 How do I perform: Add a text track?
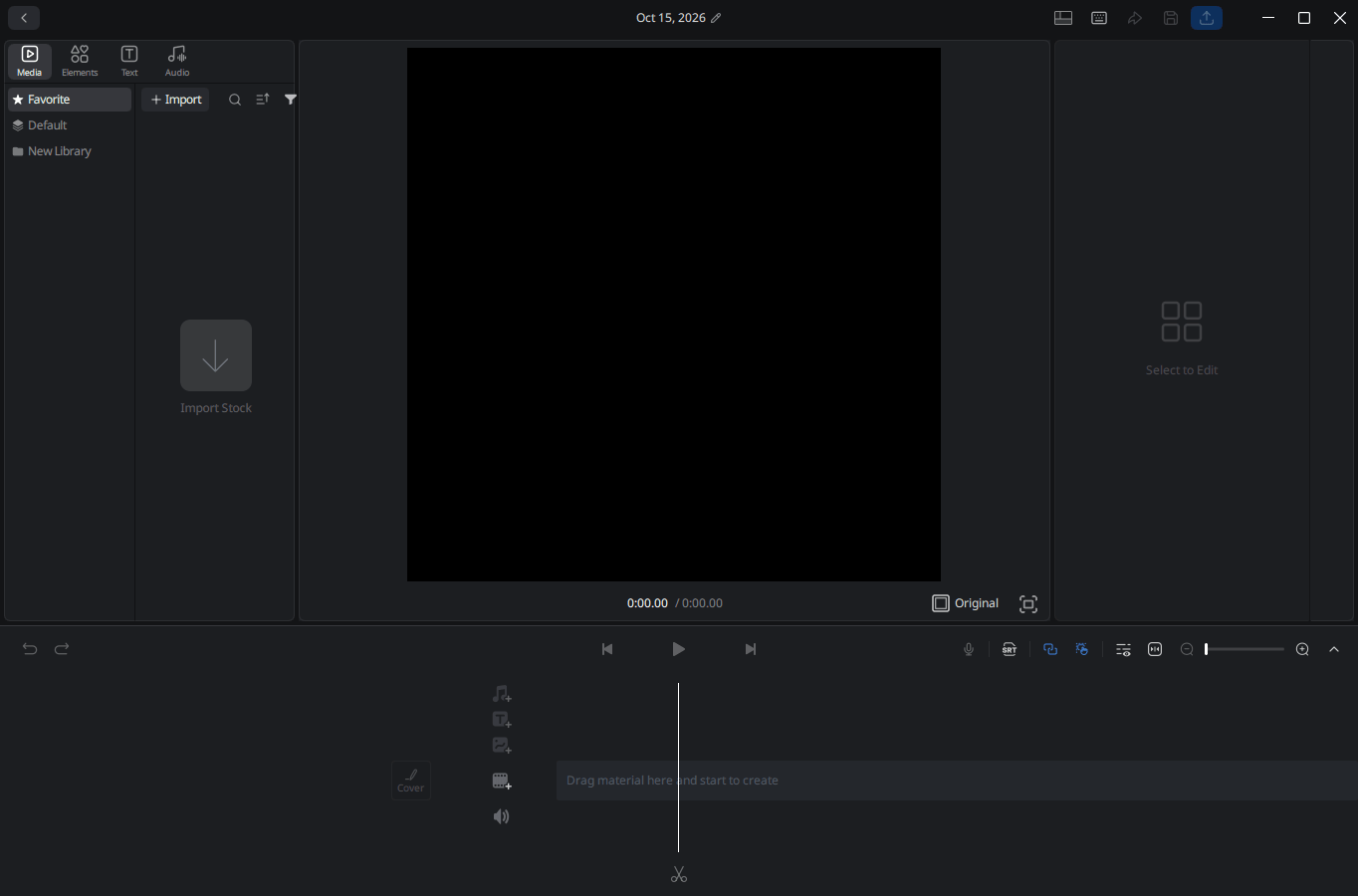[x=502, y=720]
